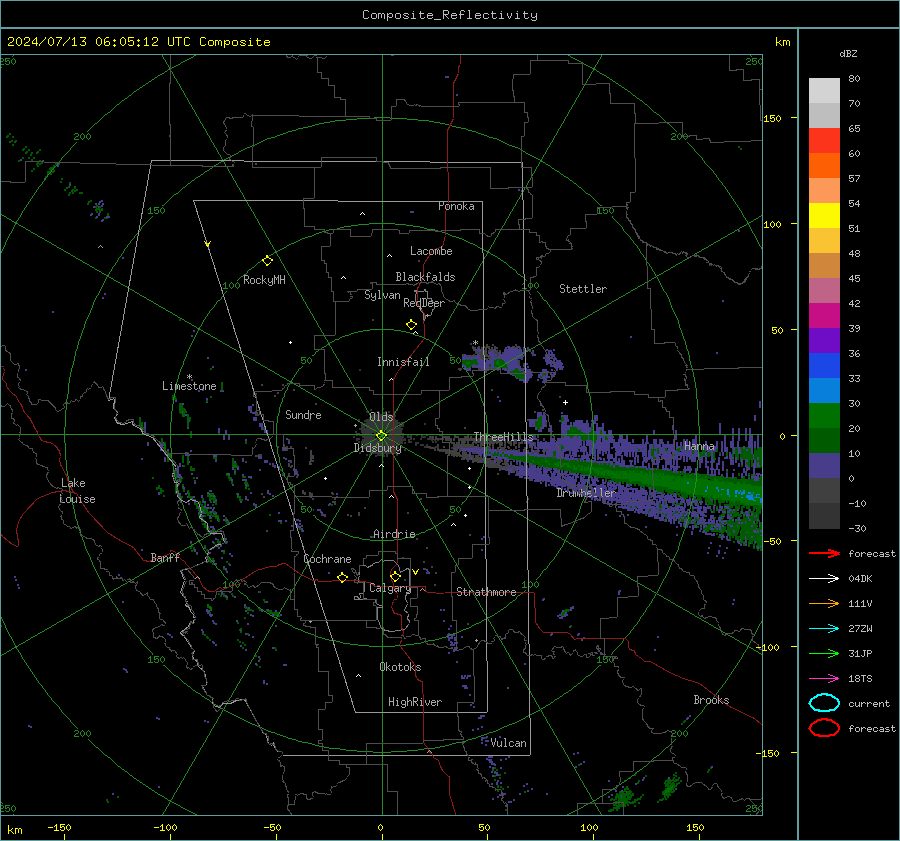Click the yellow diamond marker near Cochrane
Viewport: 900px width, 841px height.
(342, 577)
